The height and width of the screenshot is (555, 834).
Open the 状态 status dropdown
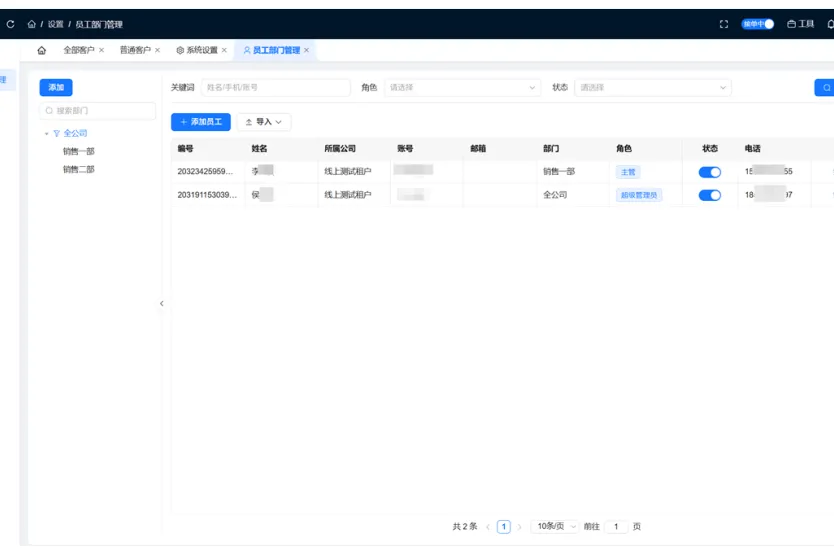(x=653, y=87)
